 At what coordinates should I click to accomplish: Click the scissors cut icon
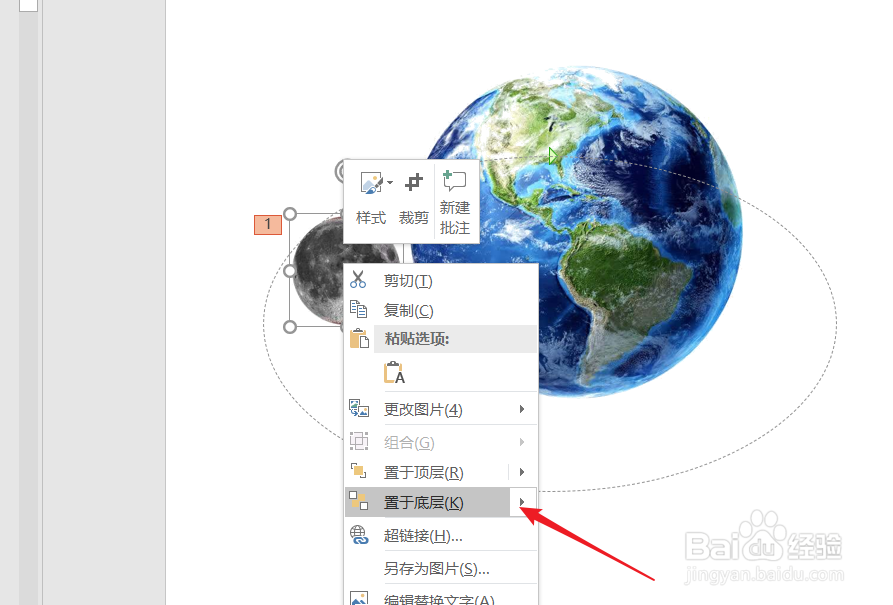pos(358,279)
